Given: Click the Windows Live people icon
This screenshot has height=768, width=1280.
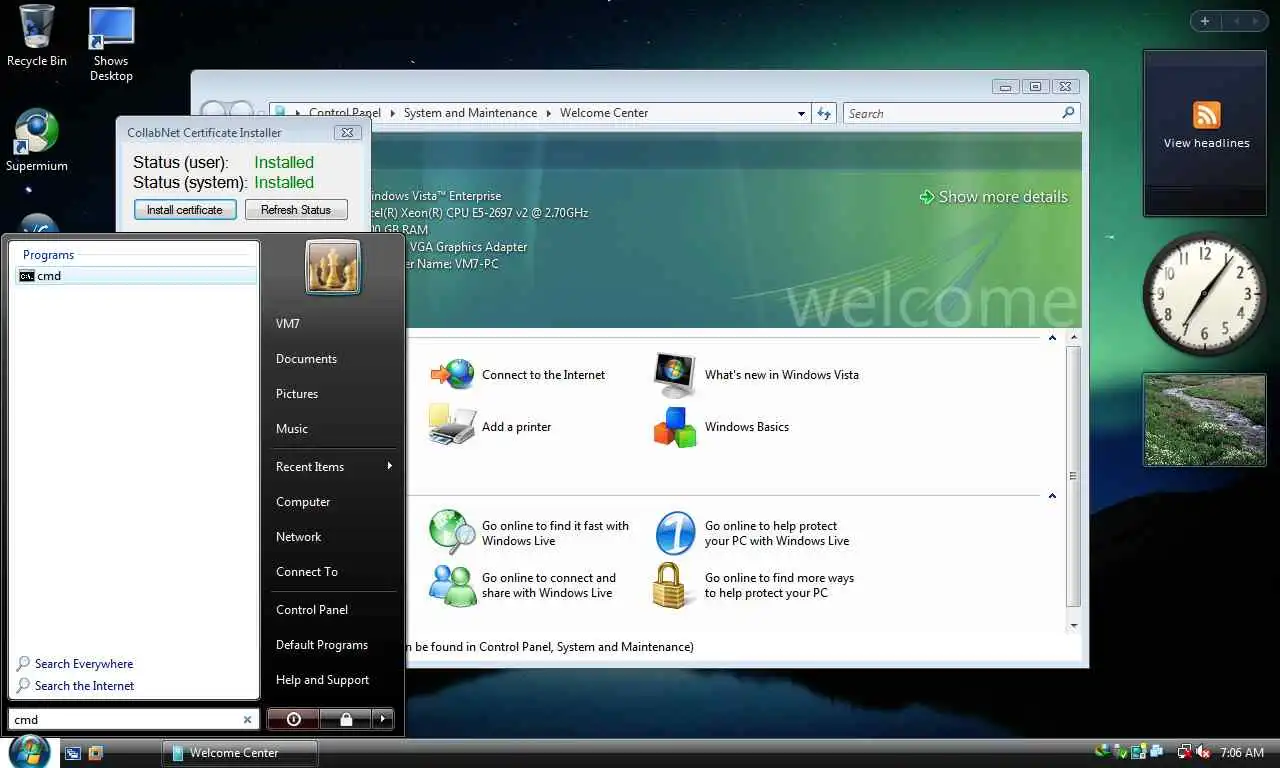Looking at the screenshot, I should [453, 585].
